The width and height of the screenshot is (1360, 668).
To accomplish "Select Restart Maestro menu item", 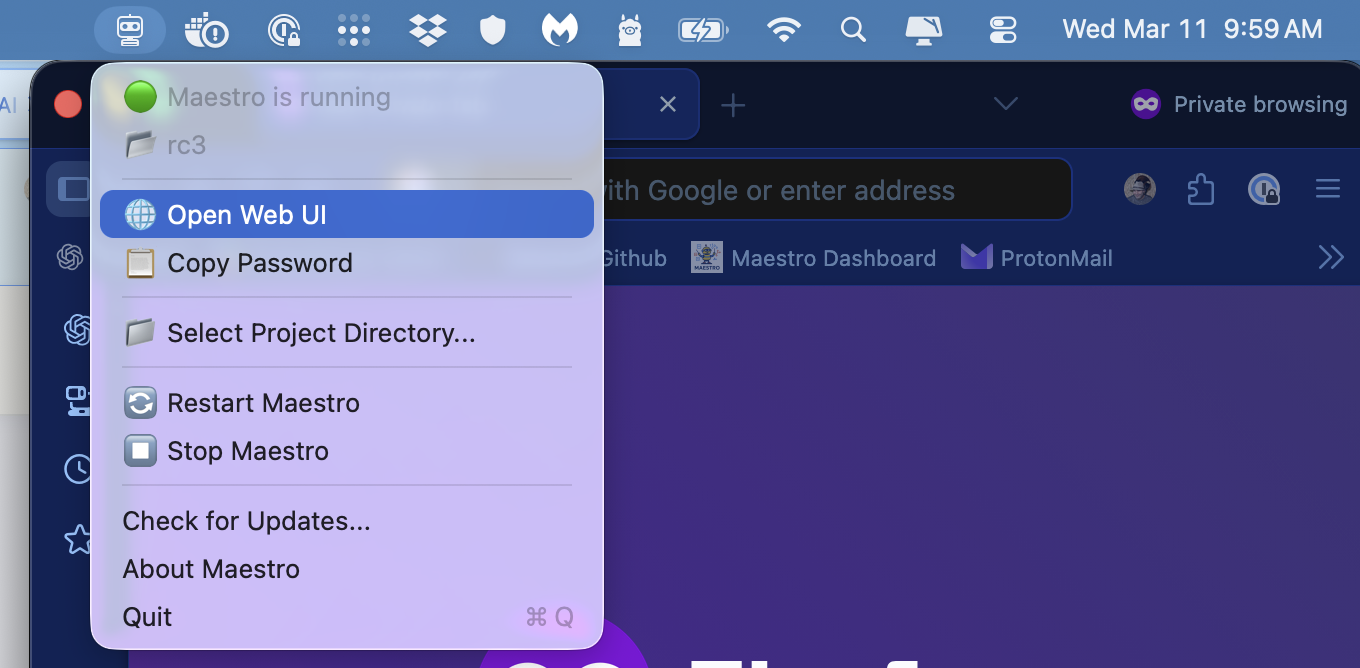I will point(347,403).
